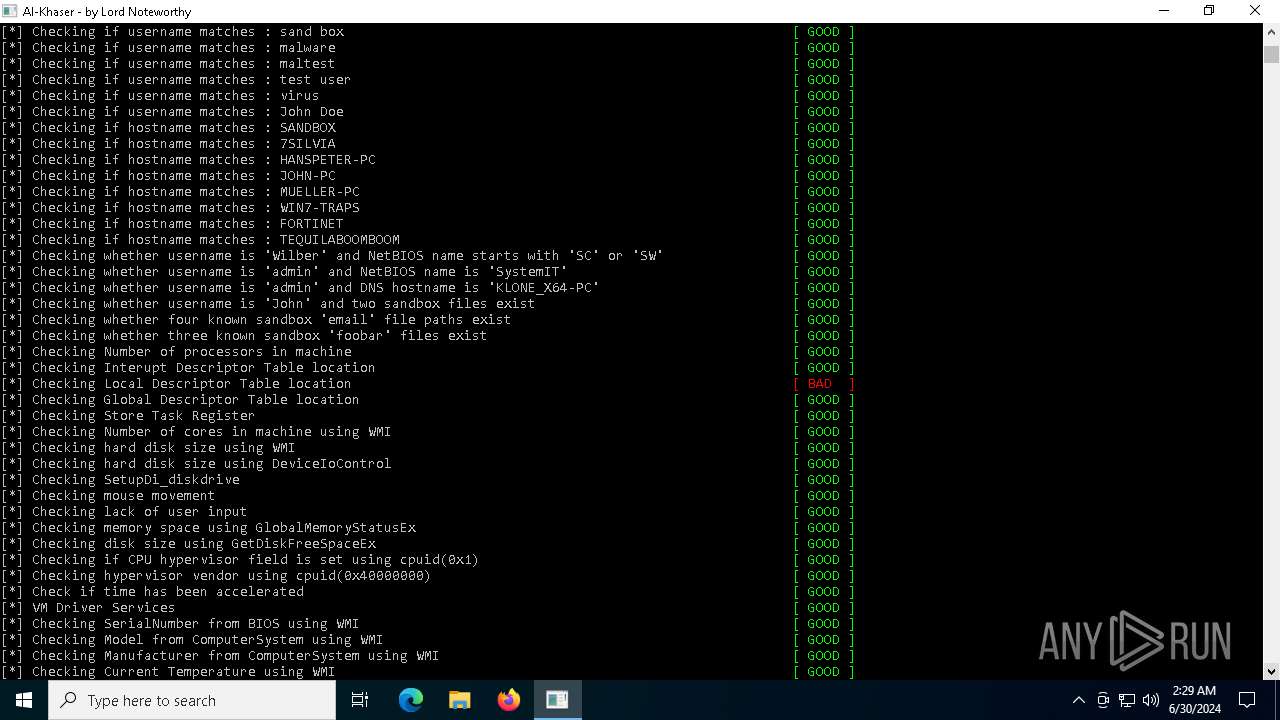The image size is (1280, 720).
Task: Select line 'Checking mouse movement'
Action: pos(108,495)
